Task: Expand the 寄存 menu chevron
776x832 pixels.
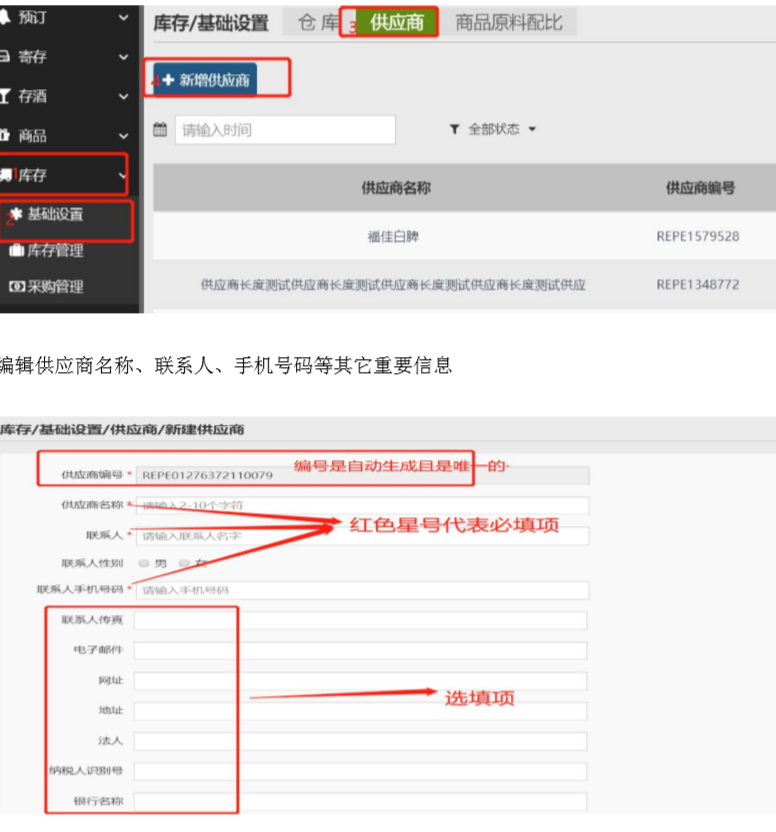Action: click(x=123, y=57)
